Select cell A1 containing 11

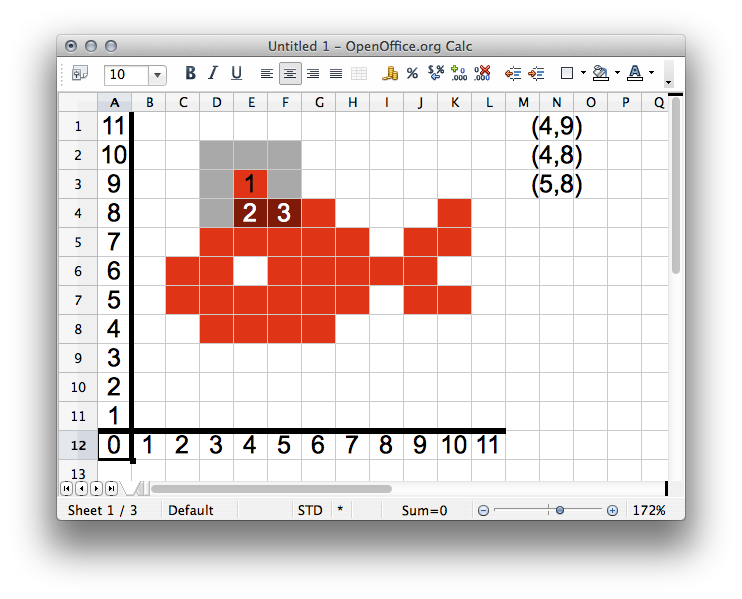115,126
